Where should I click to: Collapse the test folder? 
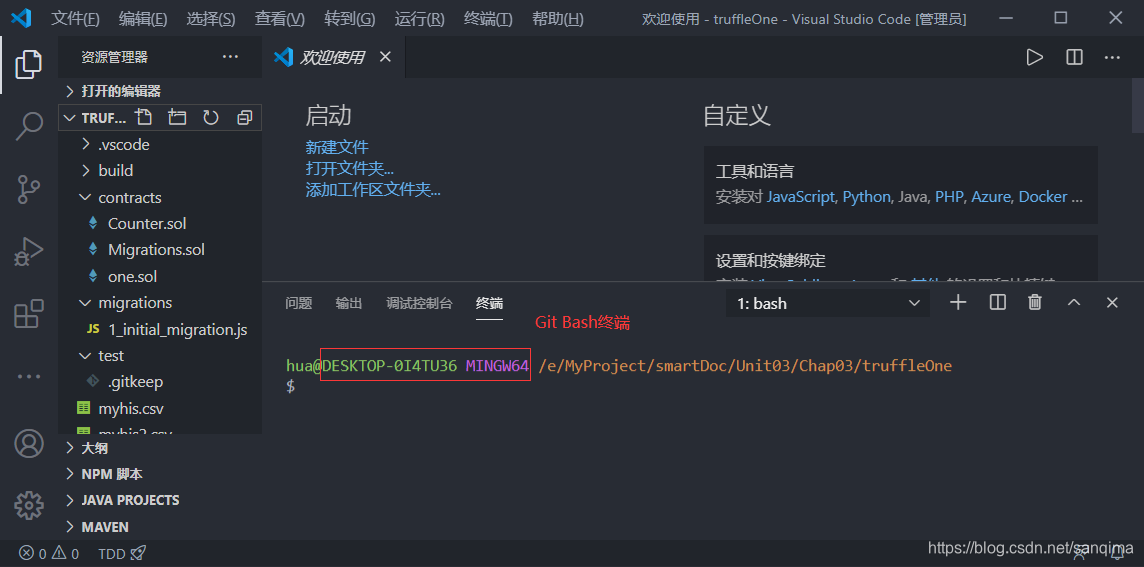coord(160,355)
